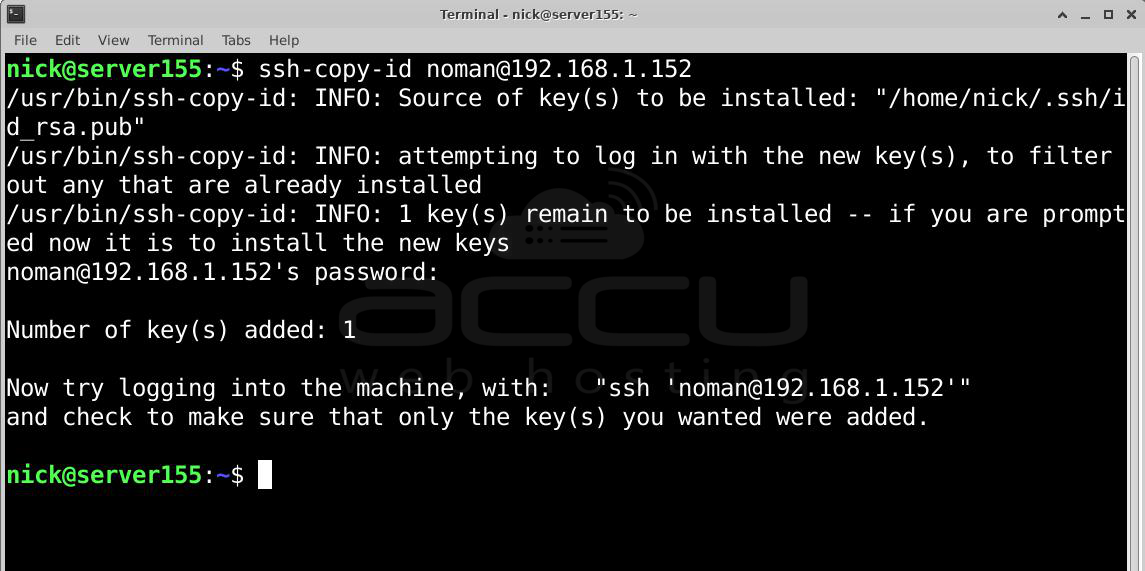Open the Tabs menu
This screenshot has height=571, width=1145.
236,40
